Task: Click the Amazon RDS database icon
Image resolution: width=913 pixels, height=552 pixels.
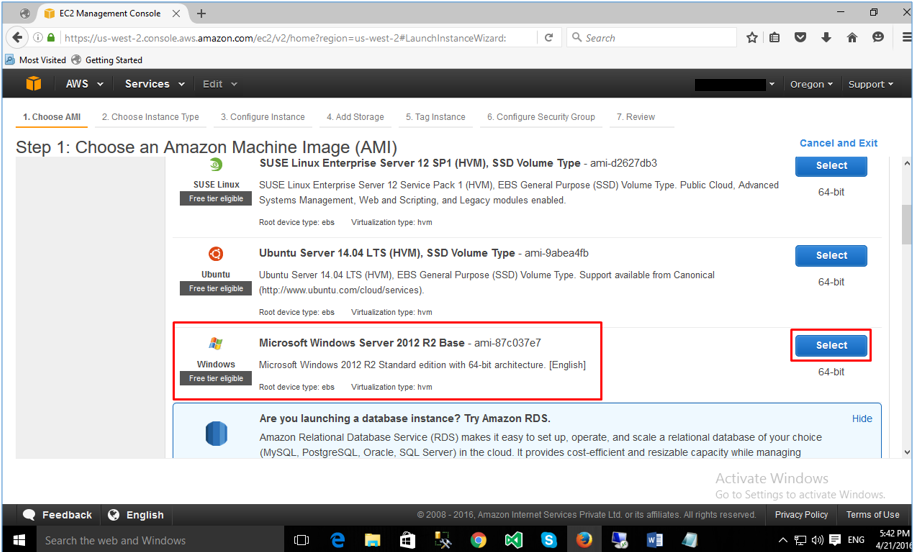Action: point(216,434)
